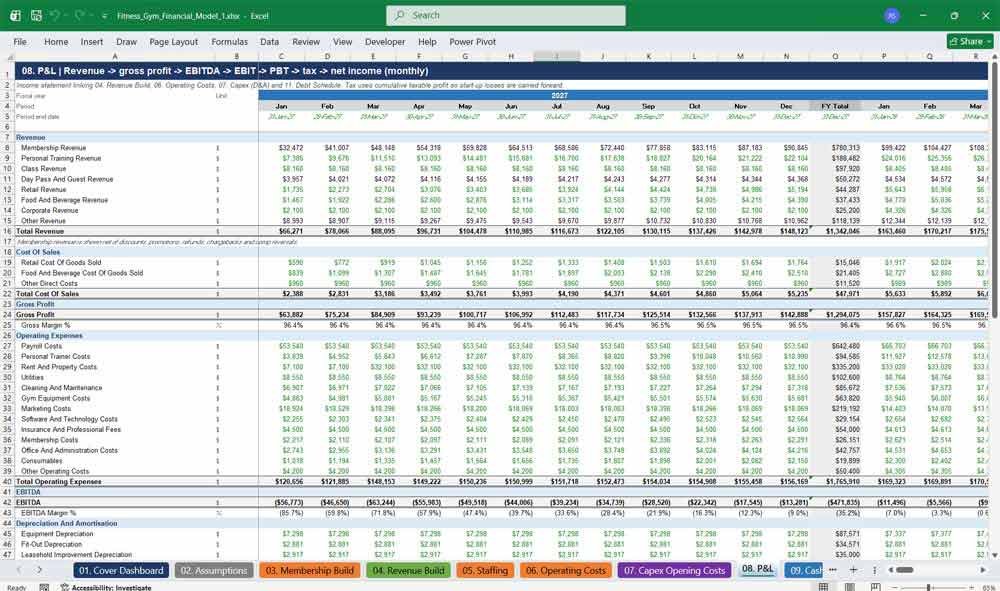Add a new sheet with the plus icon
The image size is (1000, 591).
853,570
